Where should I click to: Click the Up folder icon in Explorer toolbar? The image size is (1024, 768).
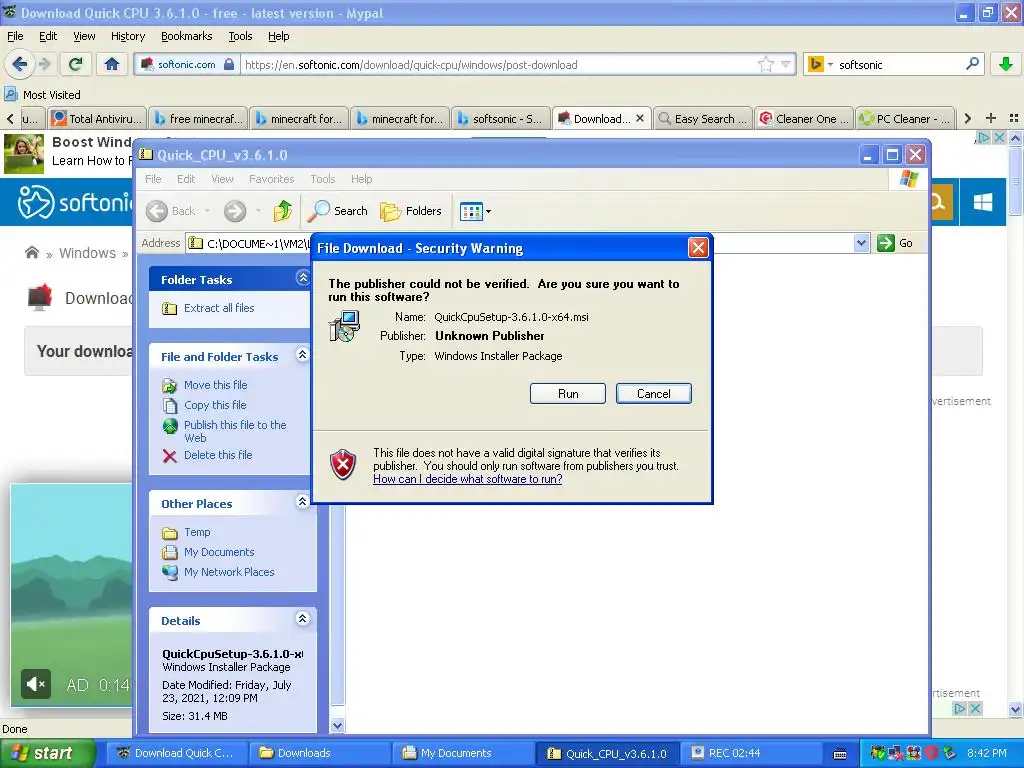point(283,211)
